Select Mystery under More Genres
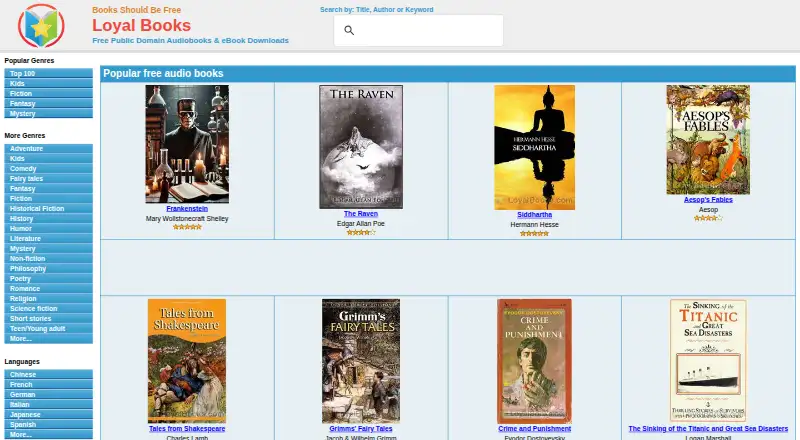The image size is (800, 440). click(x=48, y=249)
